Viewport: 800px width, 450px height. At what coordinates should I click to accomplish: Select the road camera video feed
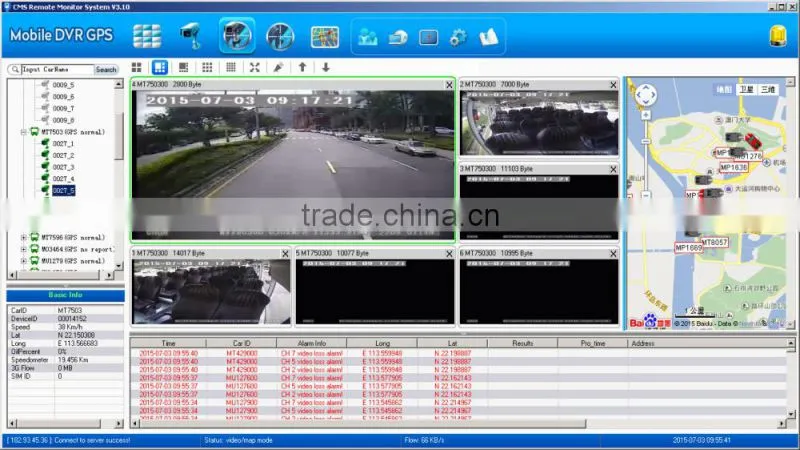293,164
